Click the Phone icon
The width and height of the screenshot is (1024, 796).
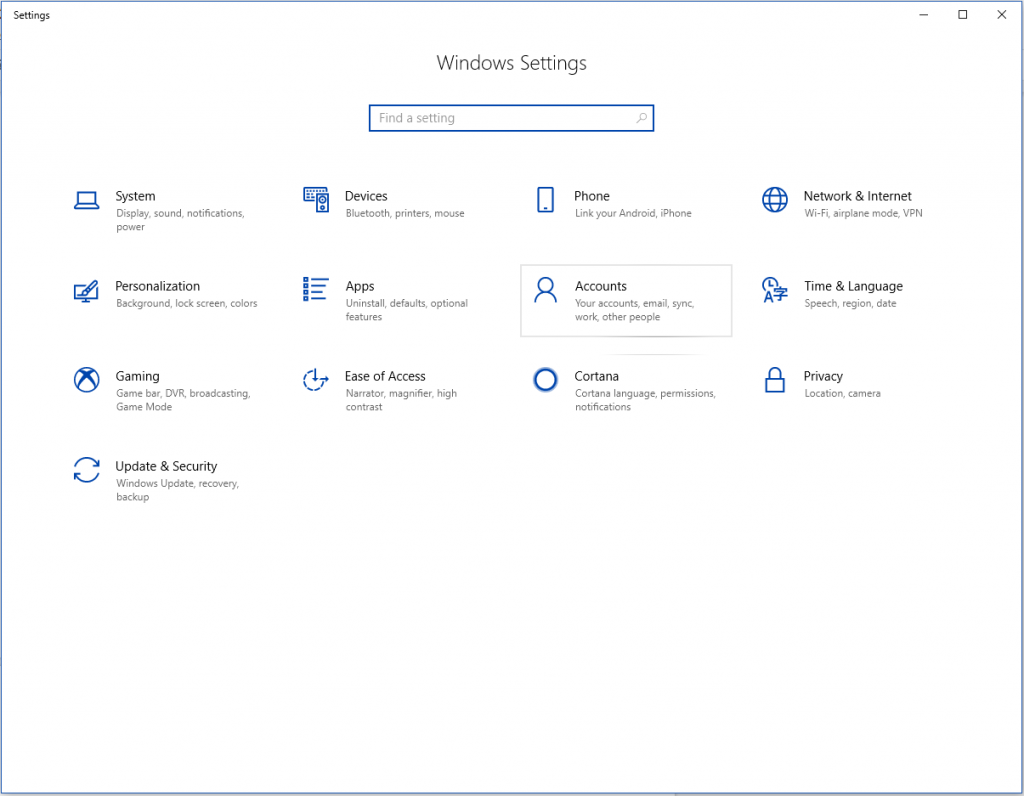point(545,199)
